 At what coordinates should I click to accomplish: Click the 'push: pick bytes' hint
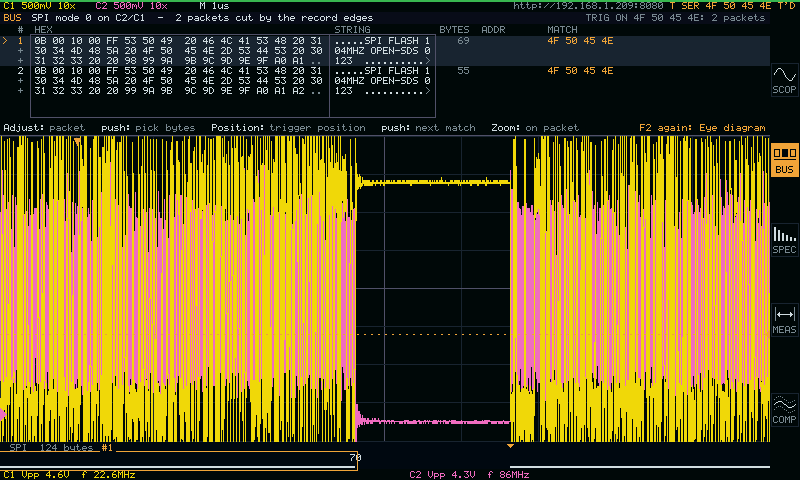[x=148, y=128]
